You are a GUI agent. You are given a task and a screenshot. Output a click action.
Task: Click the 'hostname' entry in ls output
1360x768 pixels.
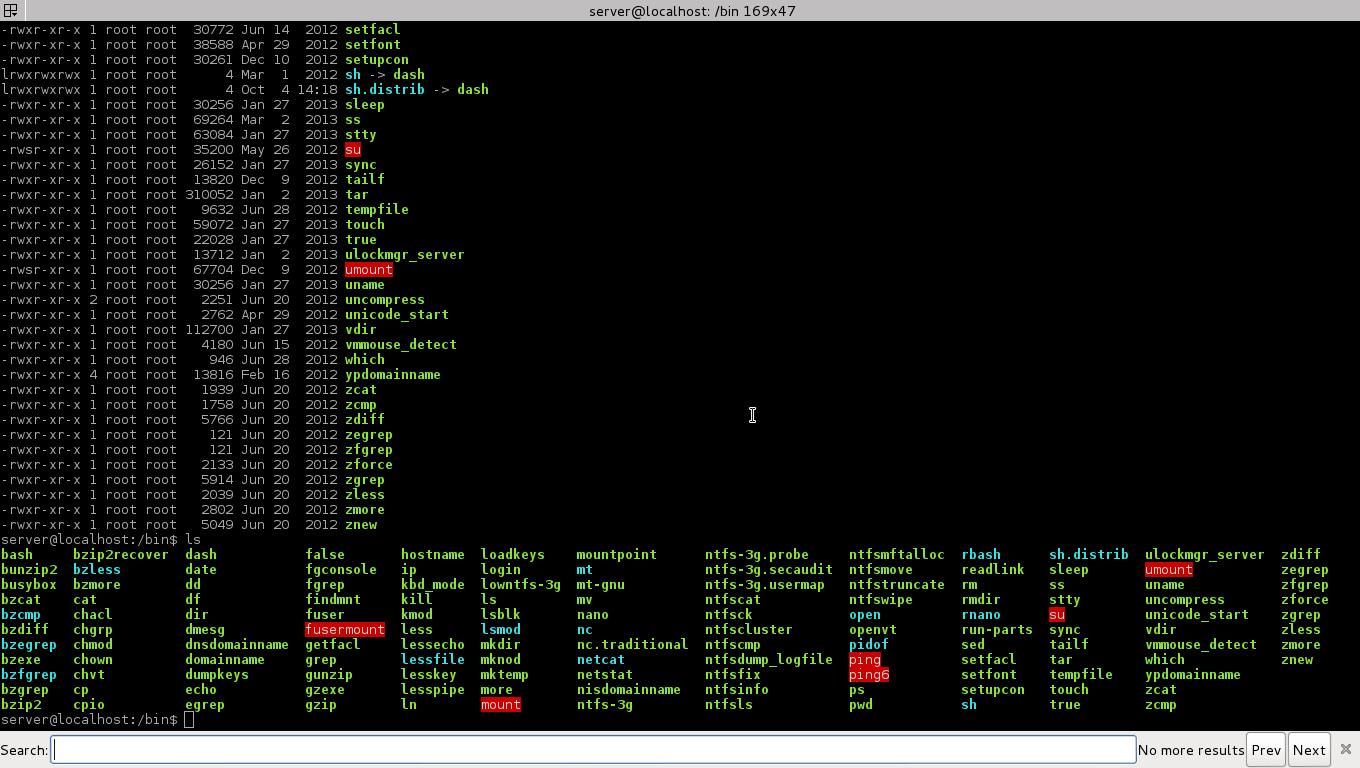pyautogui.click(x=432, y=555)
